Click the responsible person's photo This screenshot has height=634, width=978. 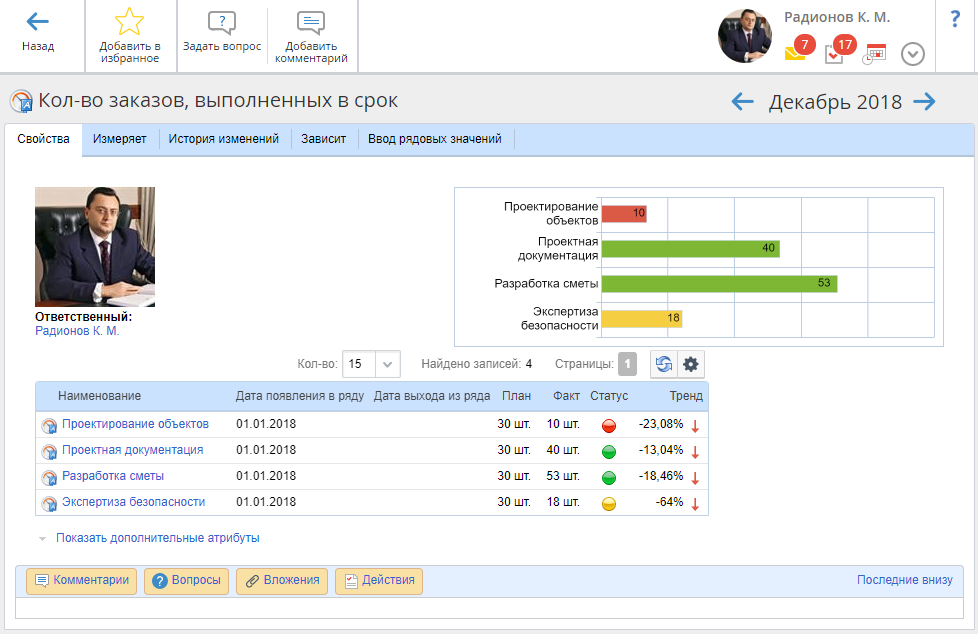[95, 247]
